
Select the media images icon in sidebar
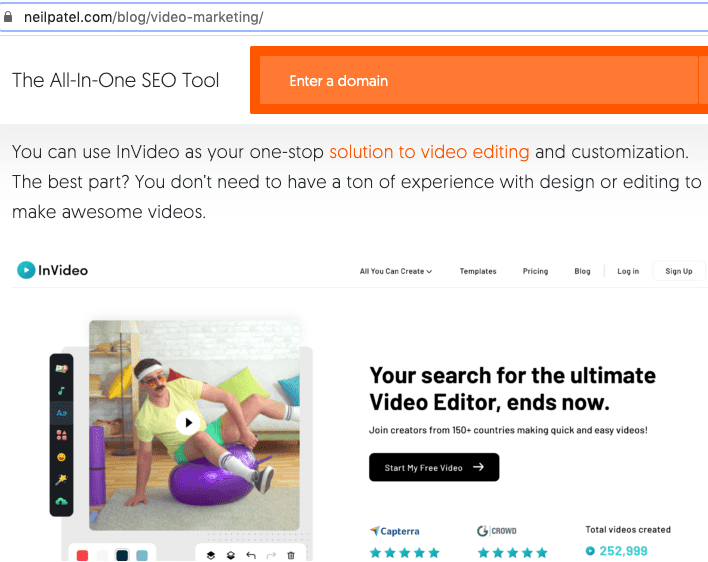61,369
